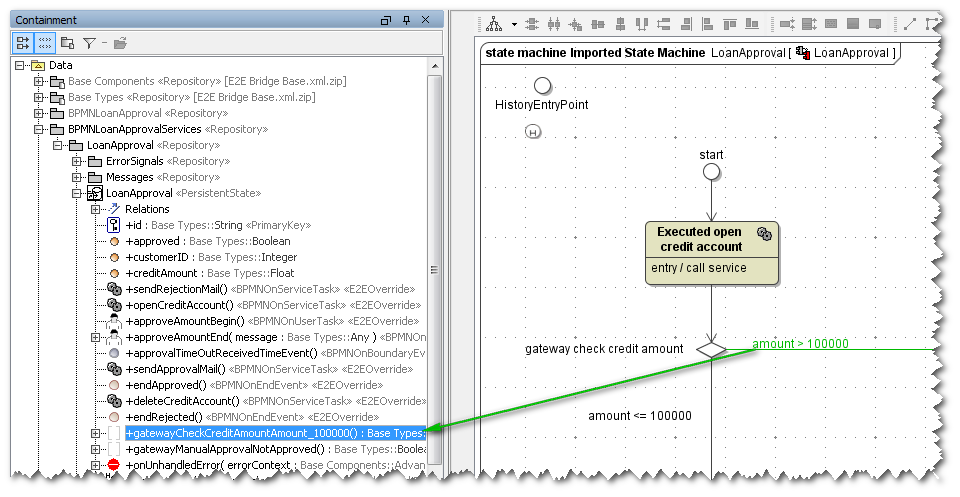Expand the Messages repository node
Screen dimensions: 960x497
77,177
